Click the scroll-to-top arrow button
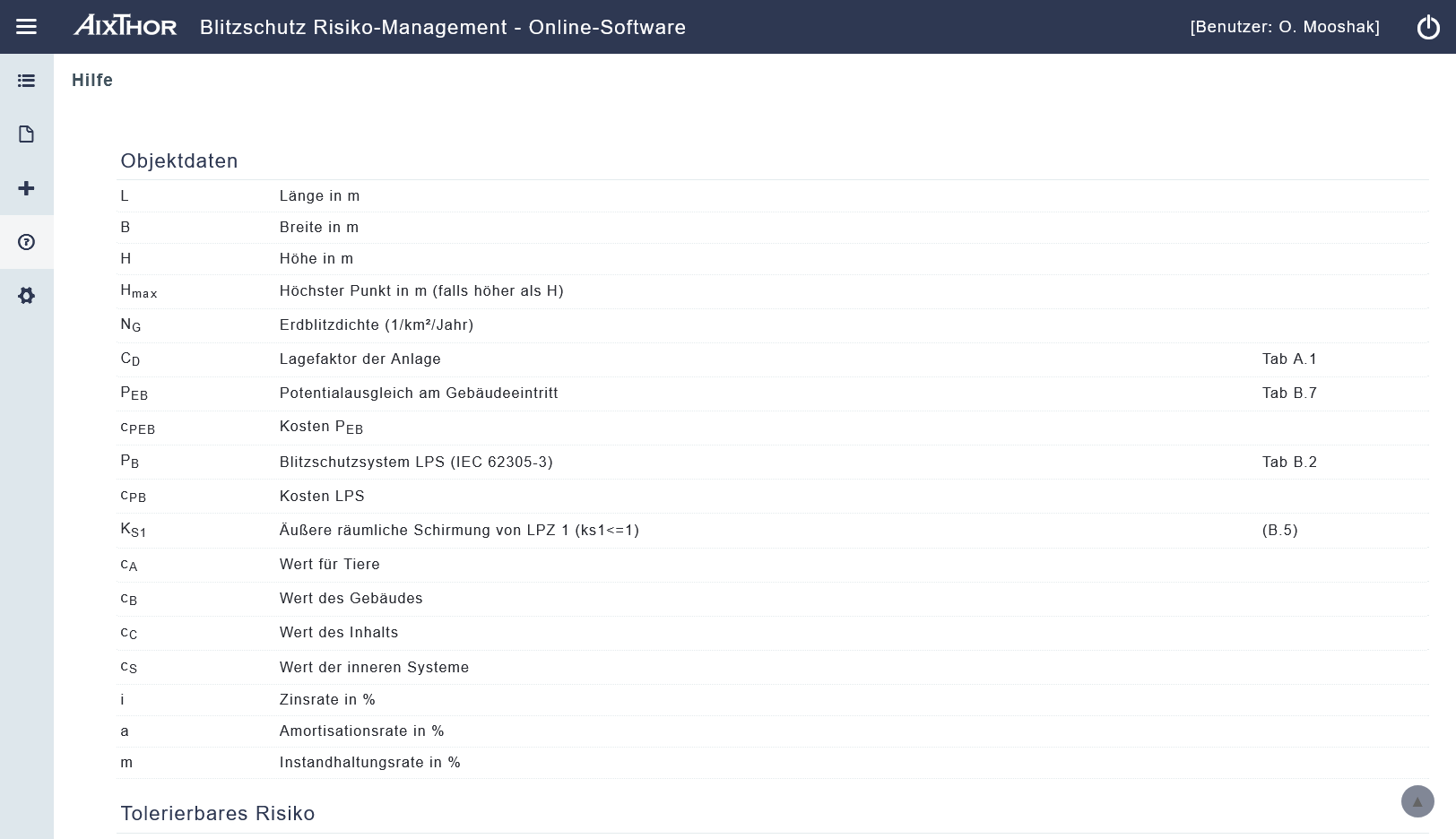 point(1417,801)
